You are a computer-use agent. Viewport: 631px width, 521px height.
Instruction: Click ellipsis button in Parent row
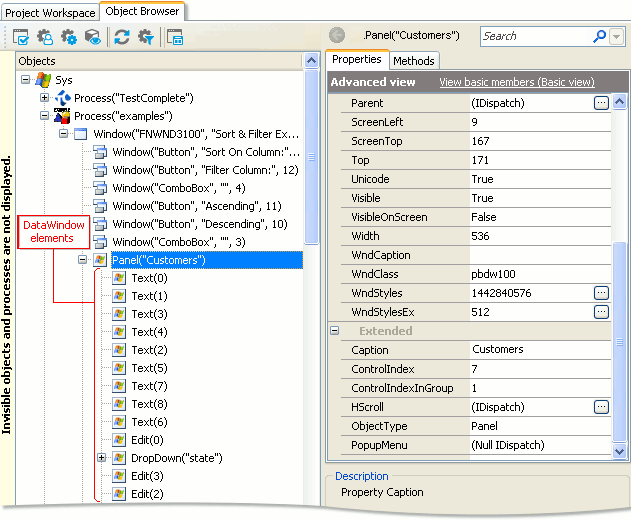coord(601,103)
